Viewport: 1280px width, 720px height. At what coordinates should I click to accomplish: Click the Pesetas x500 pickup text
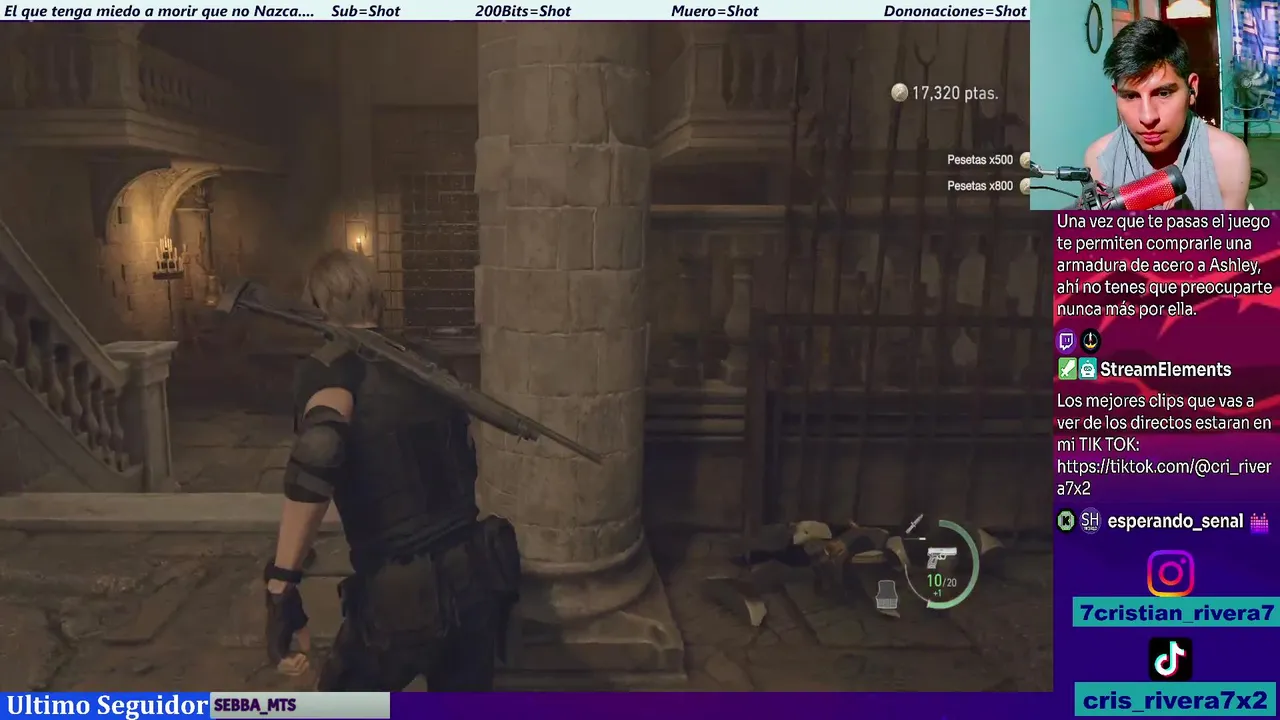click(980, 160)
